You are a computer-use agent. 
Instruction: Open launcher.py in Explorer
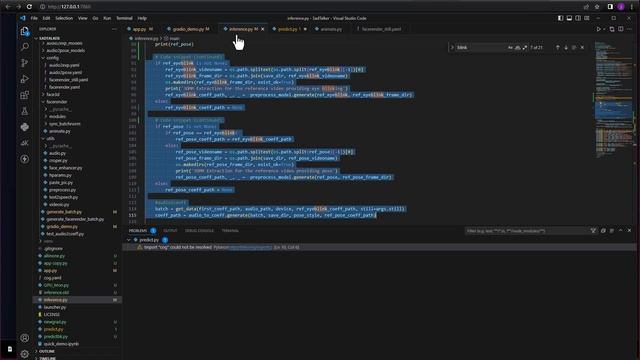click(x=55, y=307)
